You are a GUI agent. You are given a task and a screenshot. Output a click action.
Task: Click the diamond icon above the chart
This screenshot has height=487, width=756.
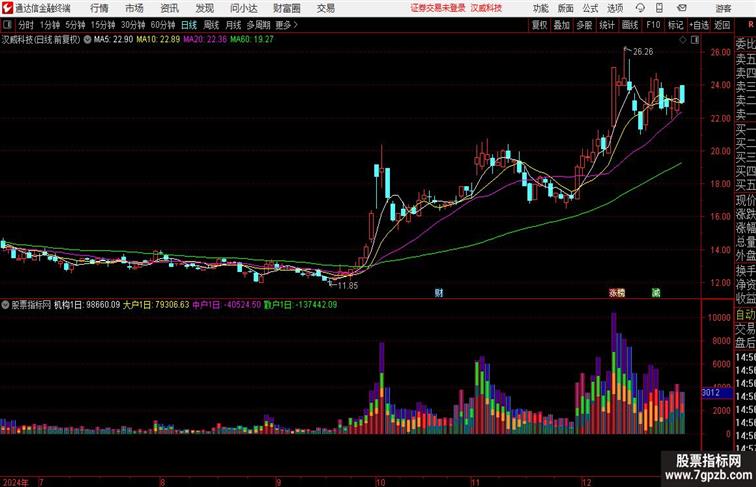(683, 41)
